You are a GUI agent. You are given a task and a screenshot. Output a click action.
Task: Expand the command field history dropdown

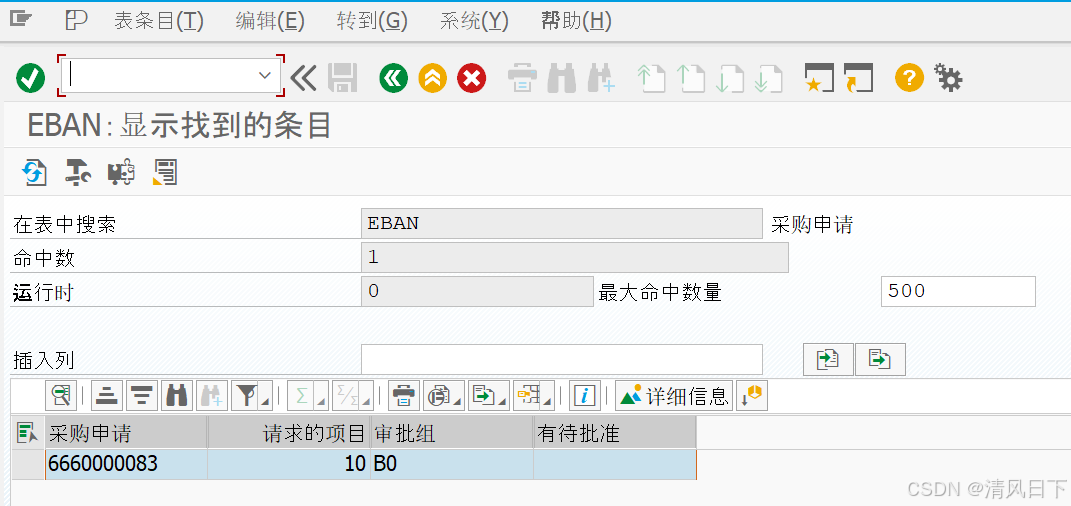coord(265,75)
